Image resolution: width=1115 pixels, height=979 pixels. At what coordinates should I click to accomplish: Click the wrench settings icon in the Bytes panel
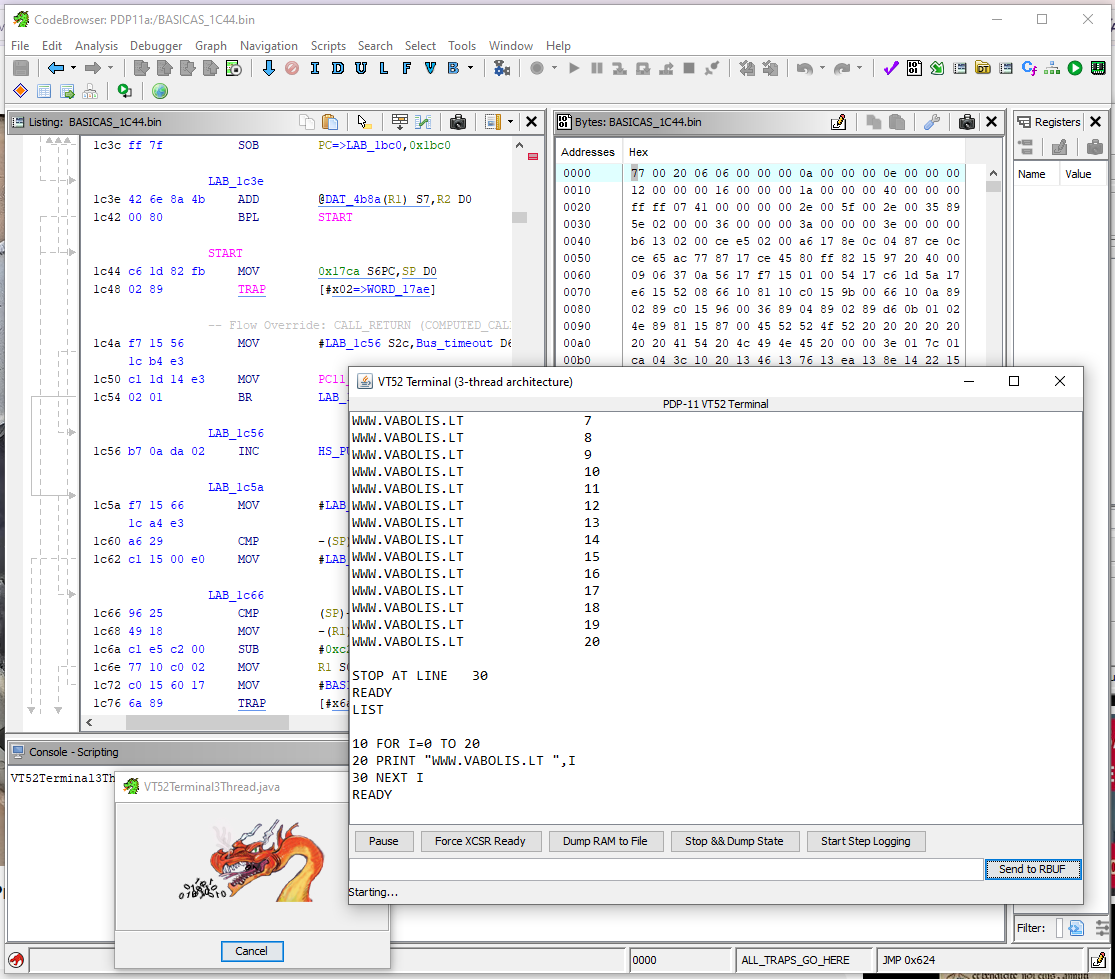pos(932,122)
